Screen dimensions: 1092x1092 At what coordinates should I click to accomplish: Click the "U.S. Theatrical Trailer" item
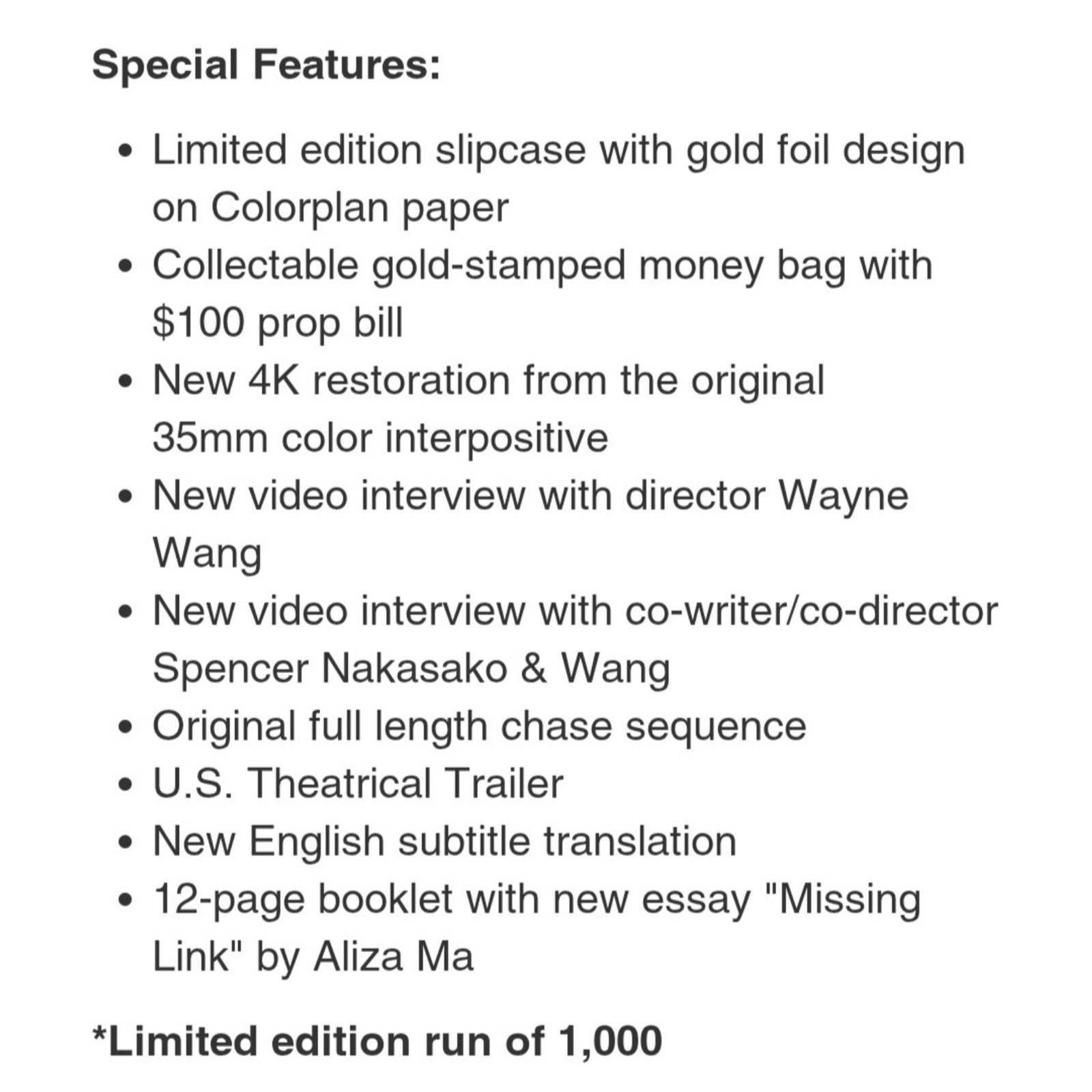point(358,783)
